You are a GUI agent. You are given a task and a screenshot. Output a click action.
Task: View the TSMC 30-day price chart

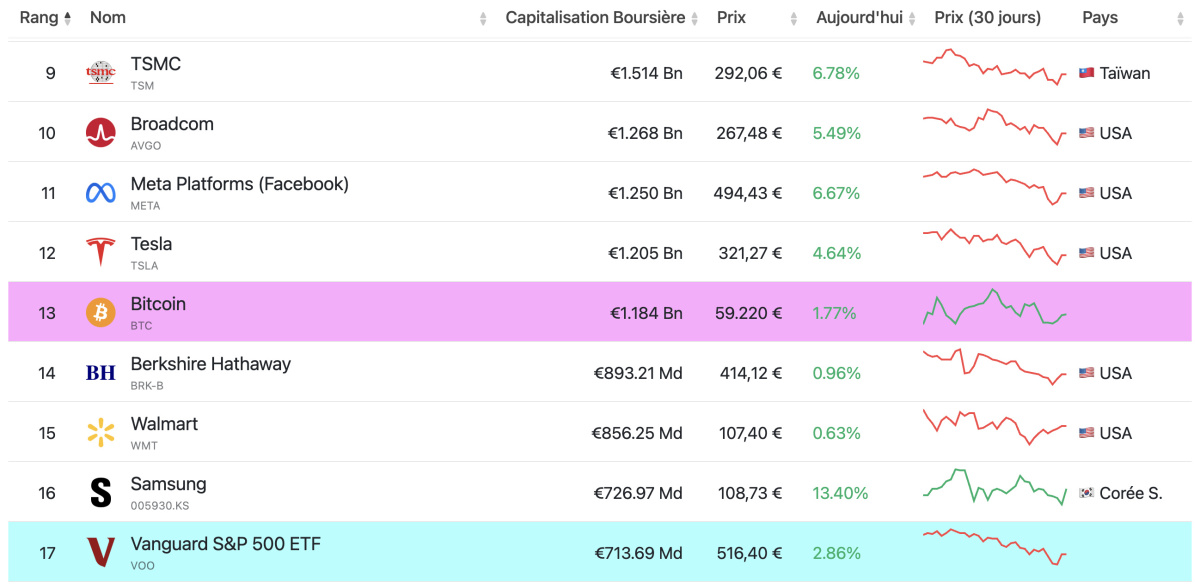[x=995, y=67]
